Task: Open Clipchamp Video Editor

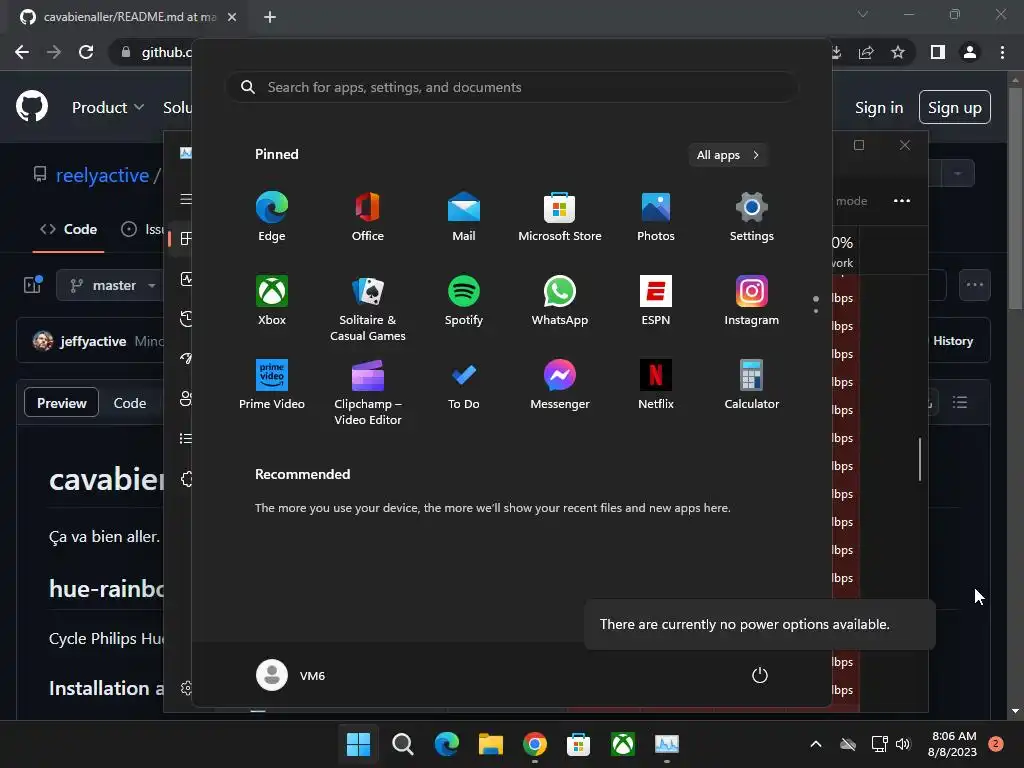Action: pyautogui.click(x=368, y=393)
